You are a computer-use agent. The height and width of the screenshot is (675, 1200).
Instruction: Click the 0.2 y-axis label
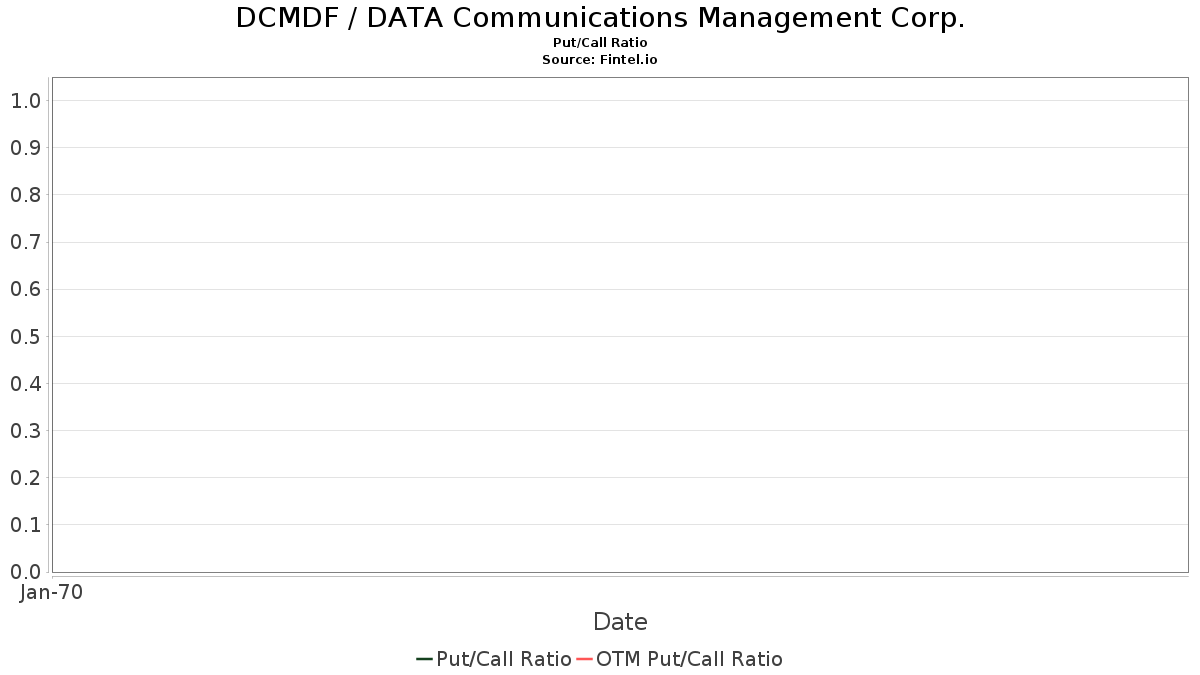click(x=25, y=478)
